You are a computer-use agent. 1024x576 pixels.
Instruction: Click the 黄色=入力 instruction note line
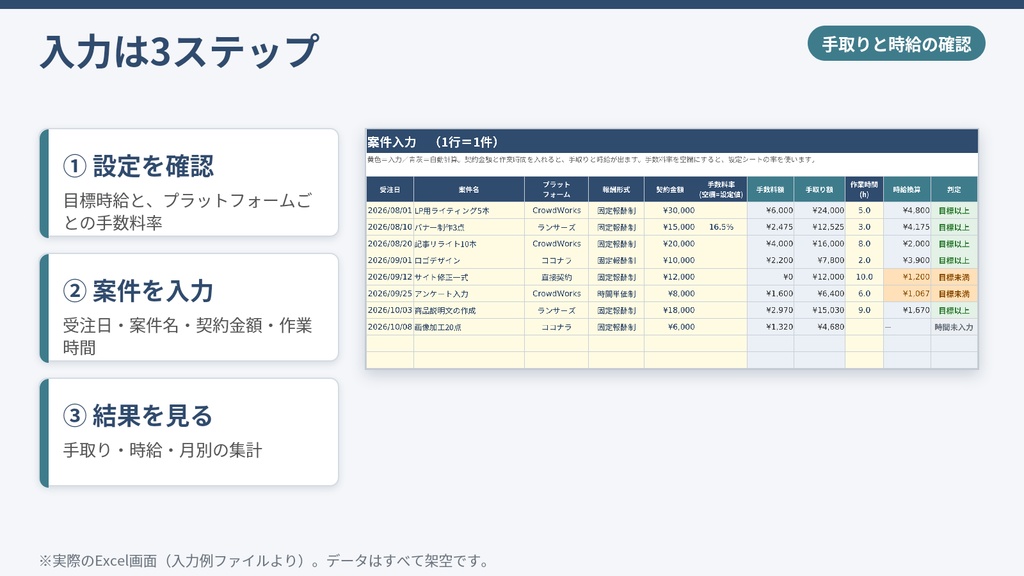591,159
